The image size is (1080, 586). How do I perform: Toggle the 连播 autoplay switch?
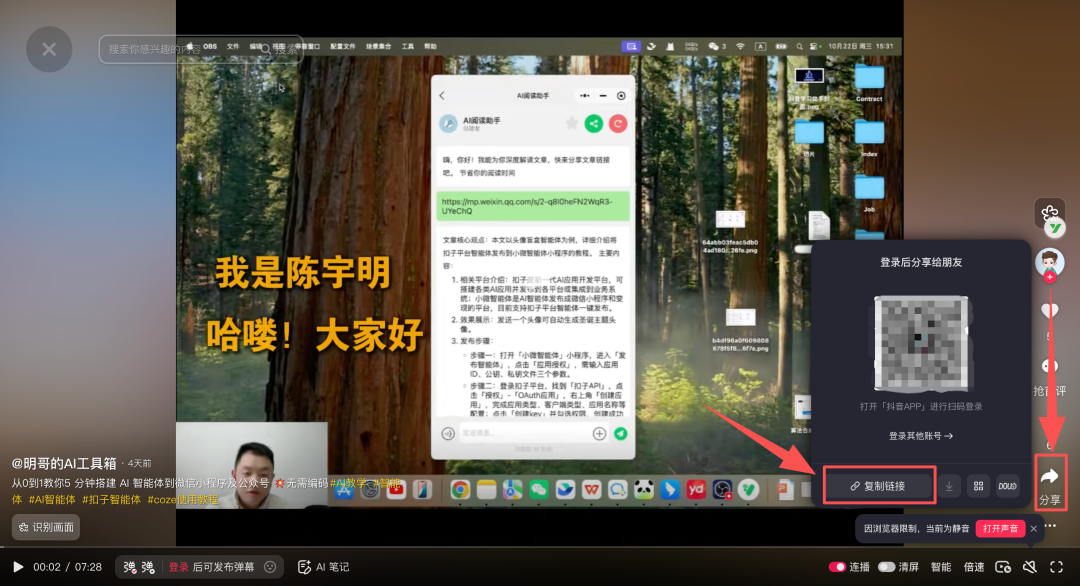click(x=838, y=567)
